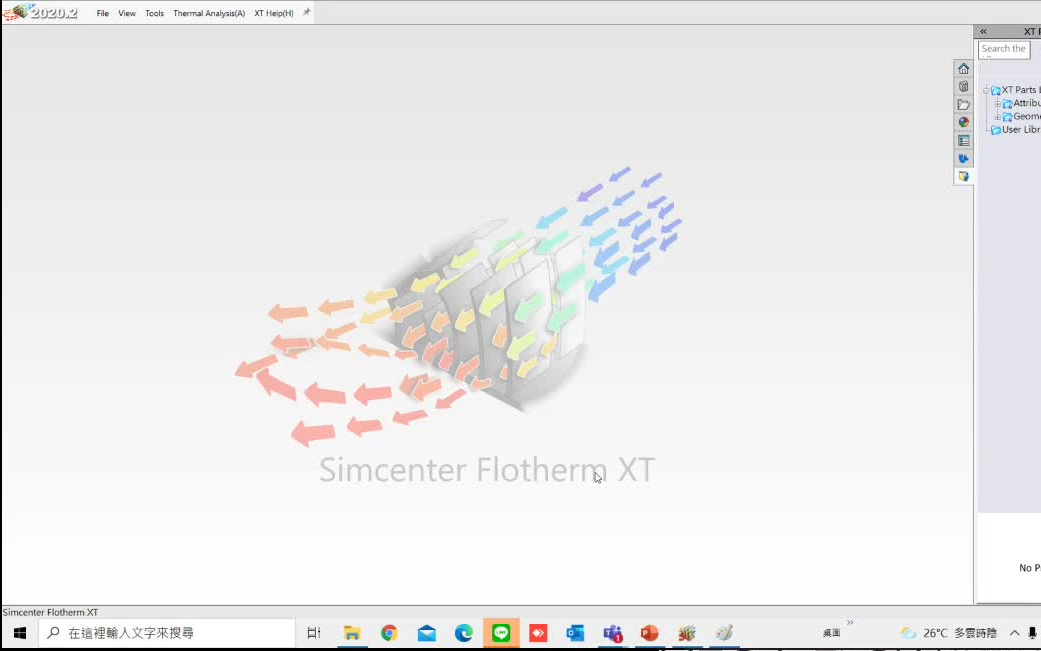Image resolution: width=1041 pixels, height=651 pixels.
Task: Open the Tools menu
Action: pyautogui.click(x=155, y=13)
